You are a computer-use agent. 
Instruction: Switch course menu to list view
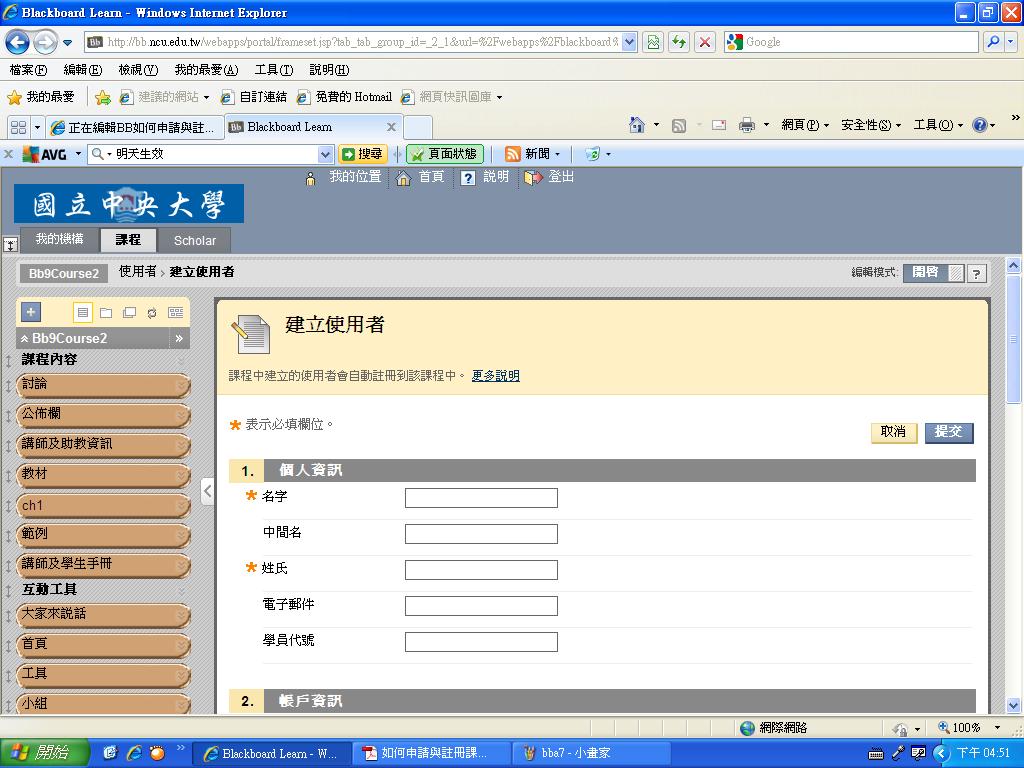point(83,312)
